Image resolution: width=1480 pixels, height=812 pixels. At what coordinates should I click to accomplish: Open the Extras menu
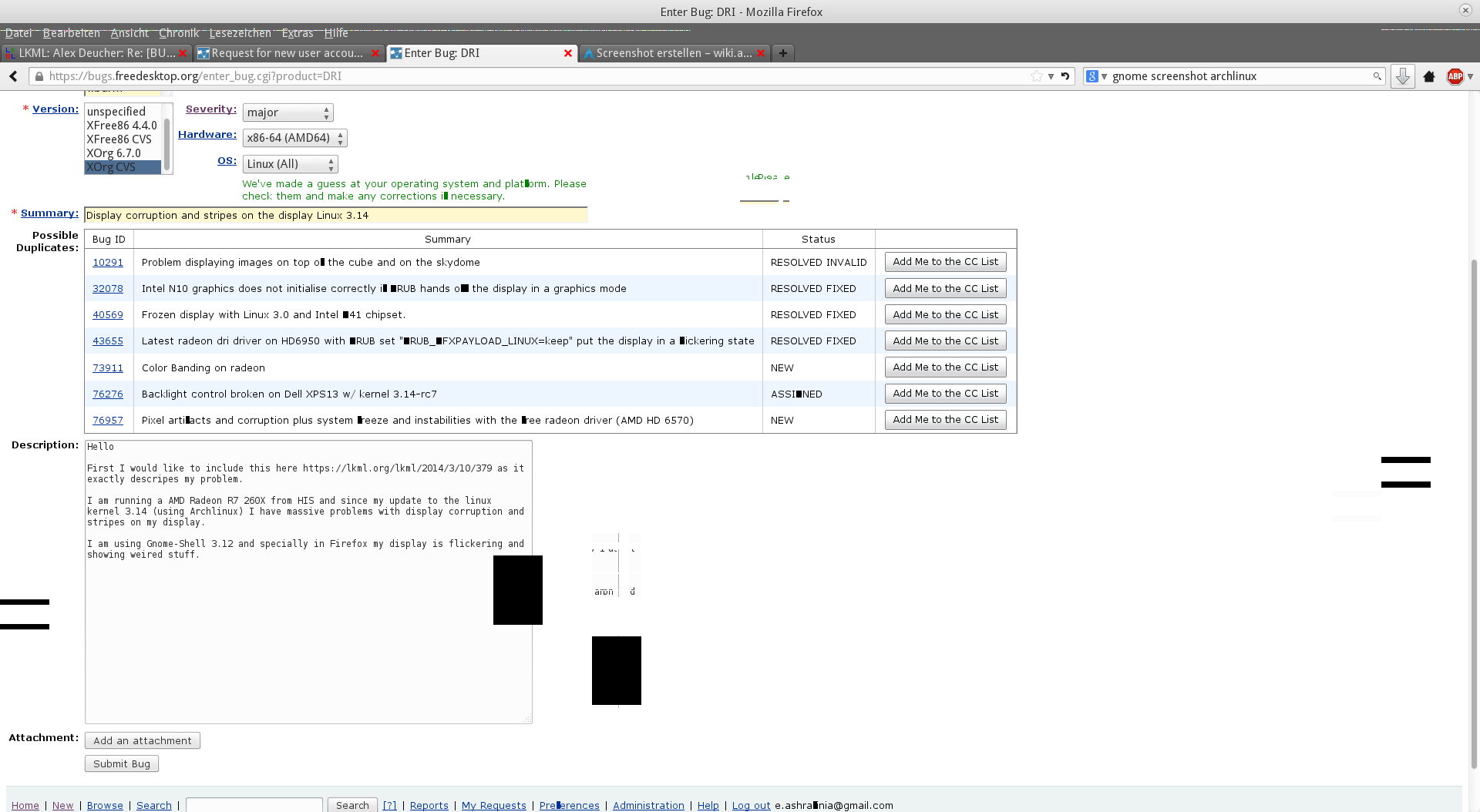pos(298,33)
